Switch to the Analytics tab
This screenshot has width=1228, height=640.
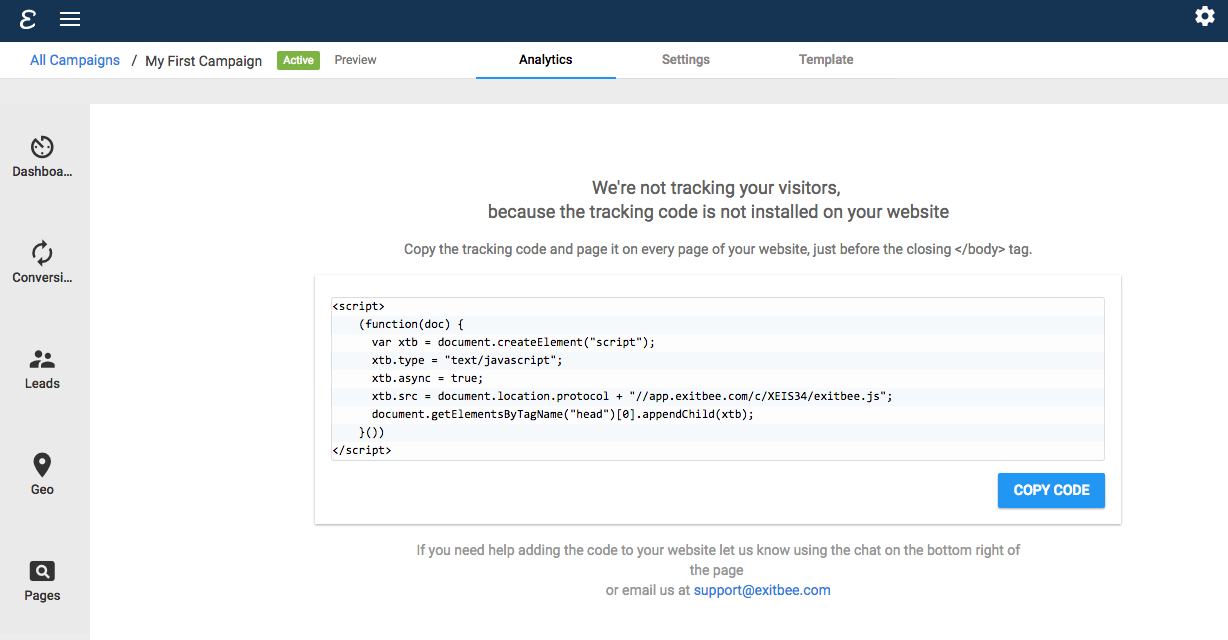(x=546, y=60)
